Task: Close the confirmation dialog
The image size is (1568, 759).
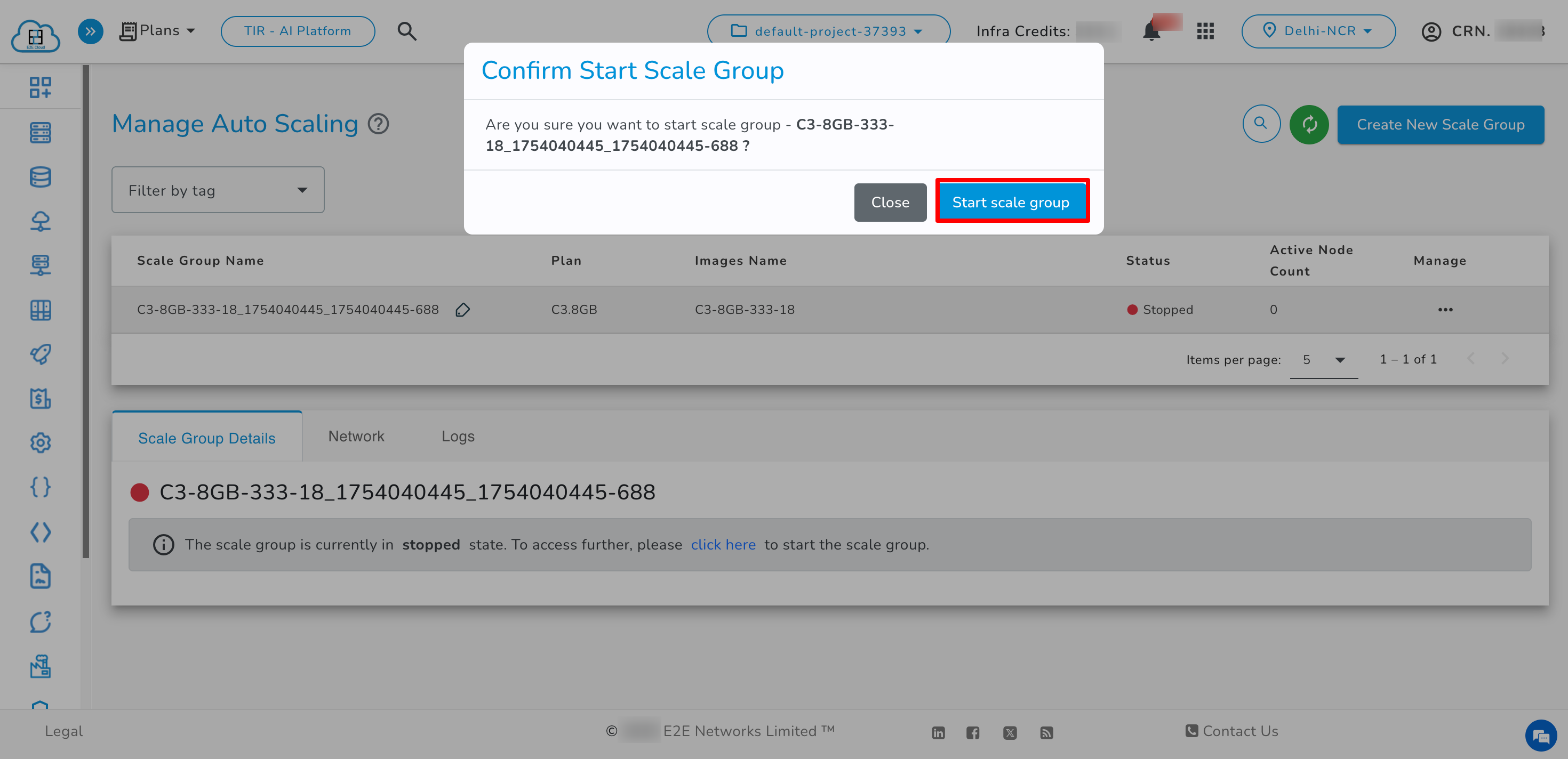Action: [x=889, y=202]
